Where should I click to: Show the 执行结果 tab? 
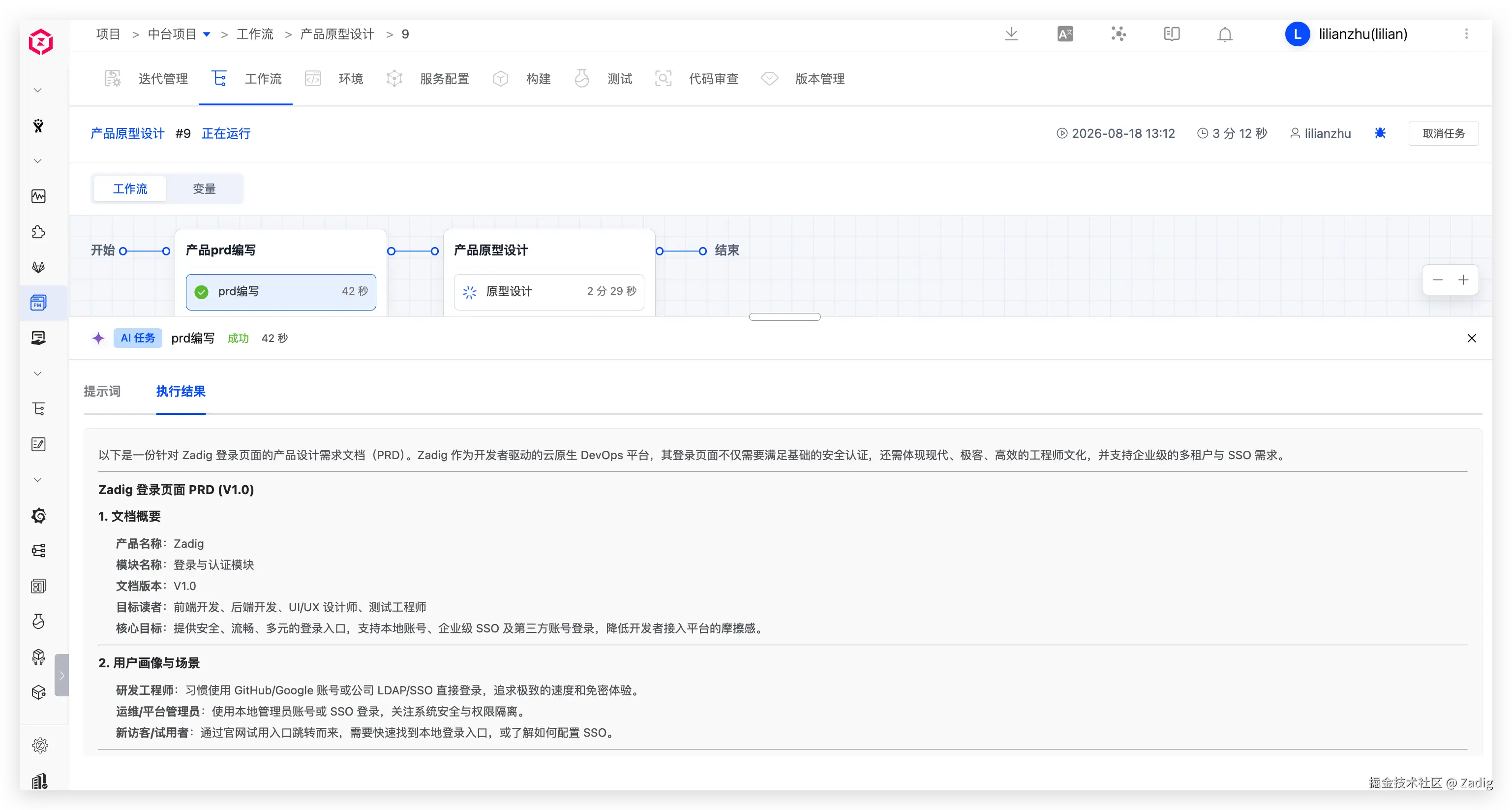[x=181, y=391]
